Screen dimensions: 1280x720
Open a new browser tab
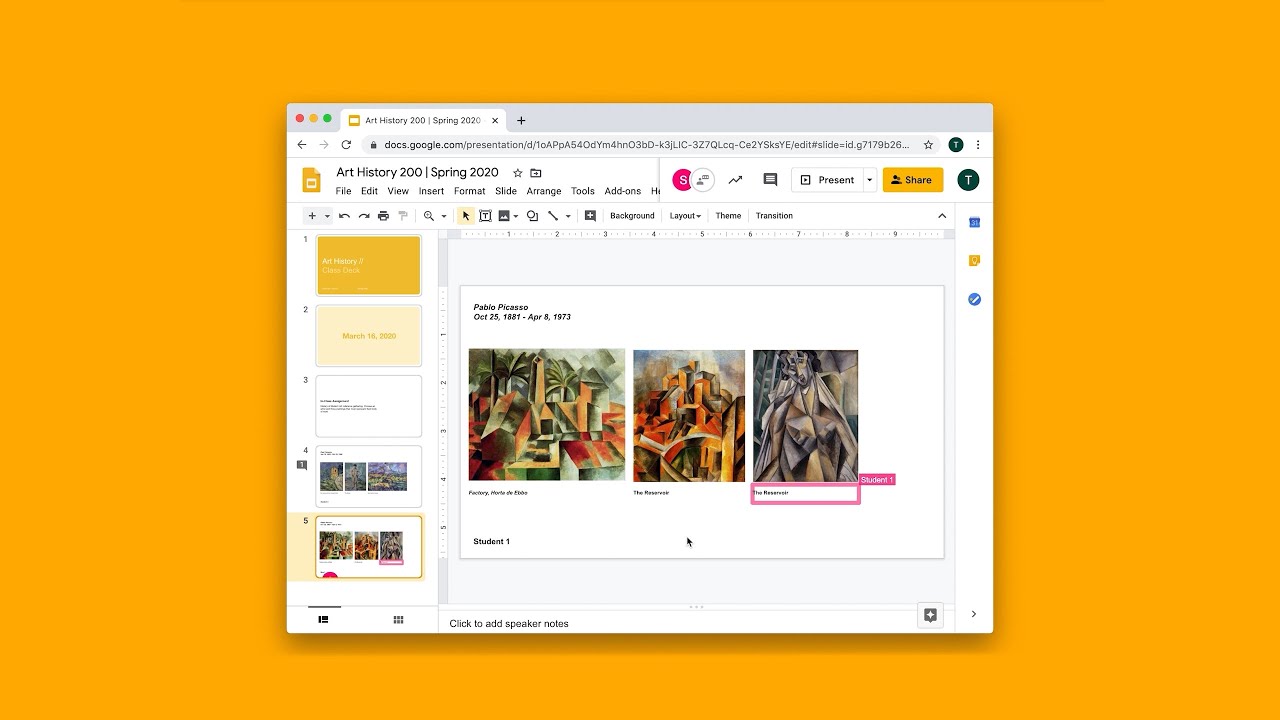click(x=521, y=120)
